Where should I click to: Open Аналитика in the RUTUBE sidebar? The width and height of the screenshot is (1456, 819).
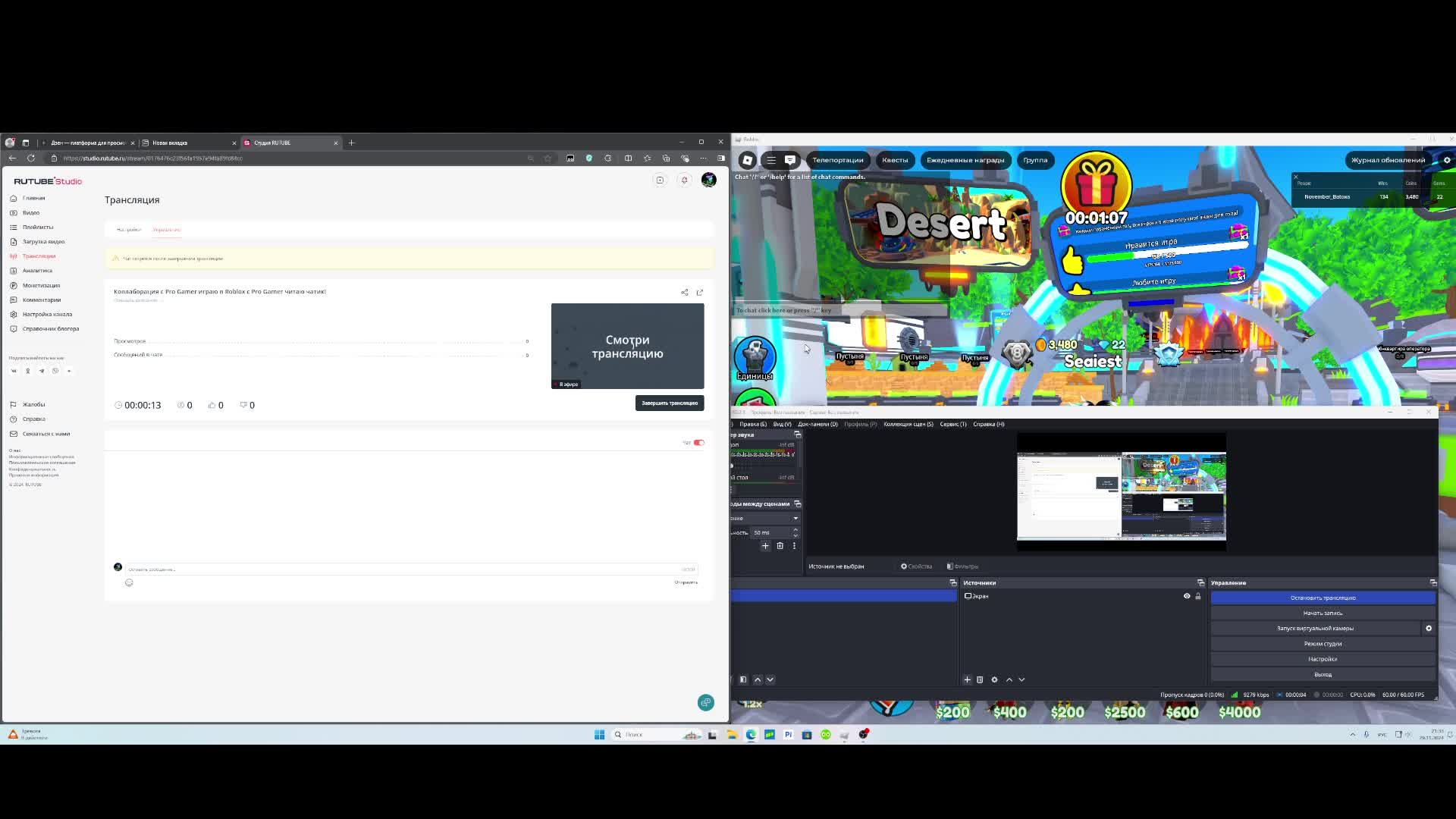[37, 271]
